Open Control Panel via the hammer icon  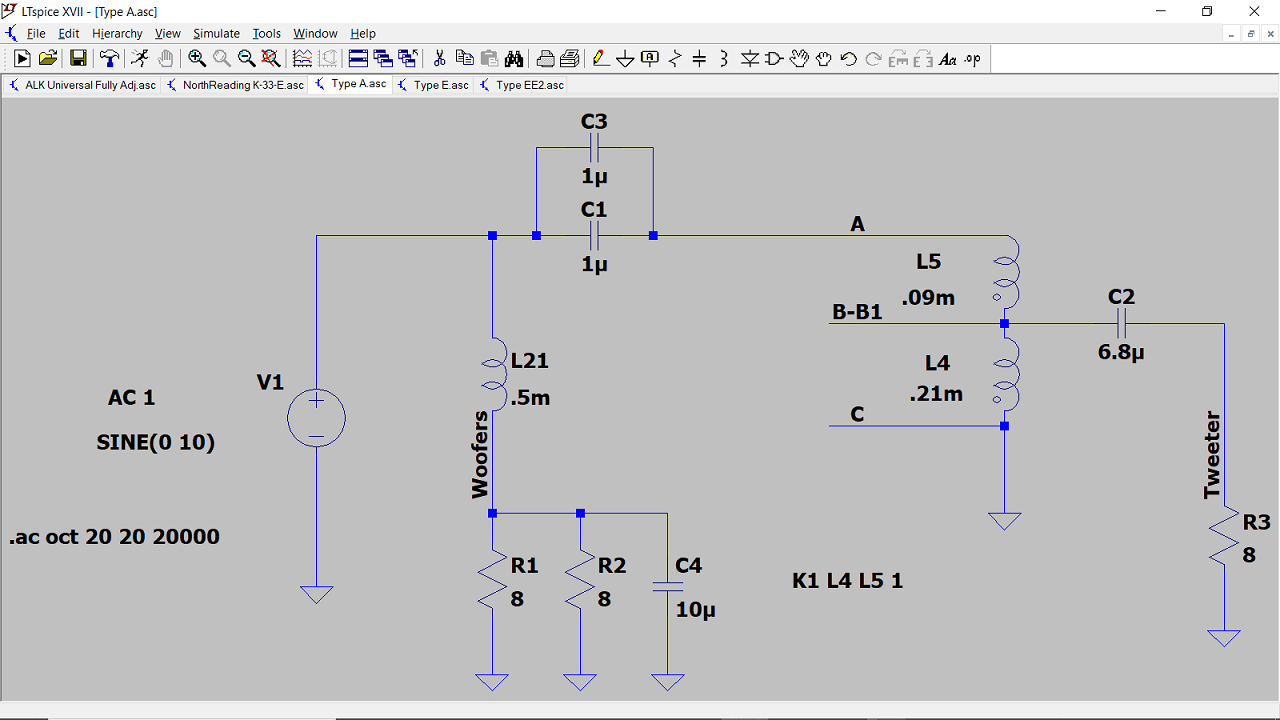coord(109,59)
